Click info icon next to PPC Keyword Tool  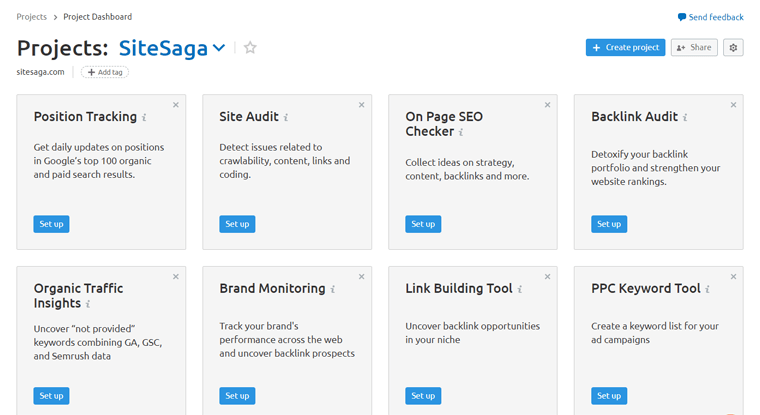pos(708,289)
